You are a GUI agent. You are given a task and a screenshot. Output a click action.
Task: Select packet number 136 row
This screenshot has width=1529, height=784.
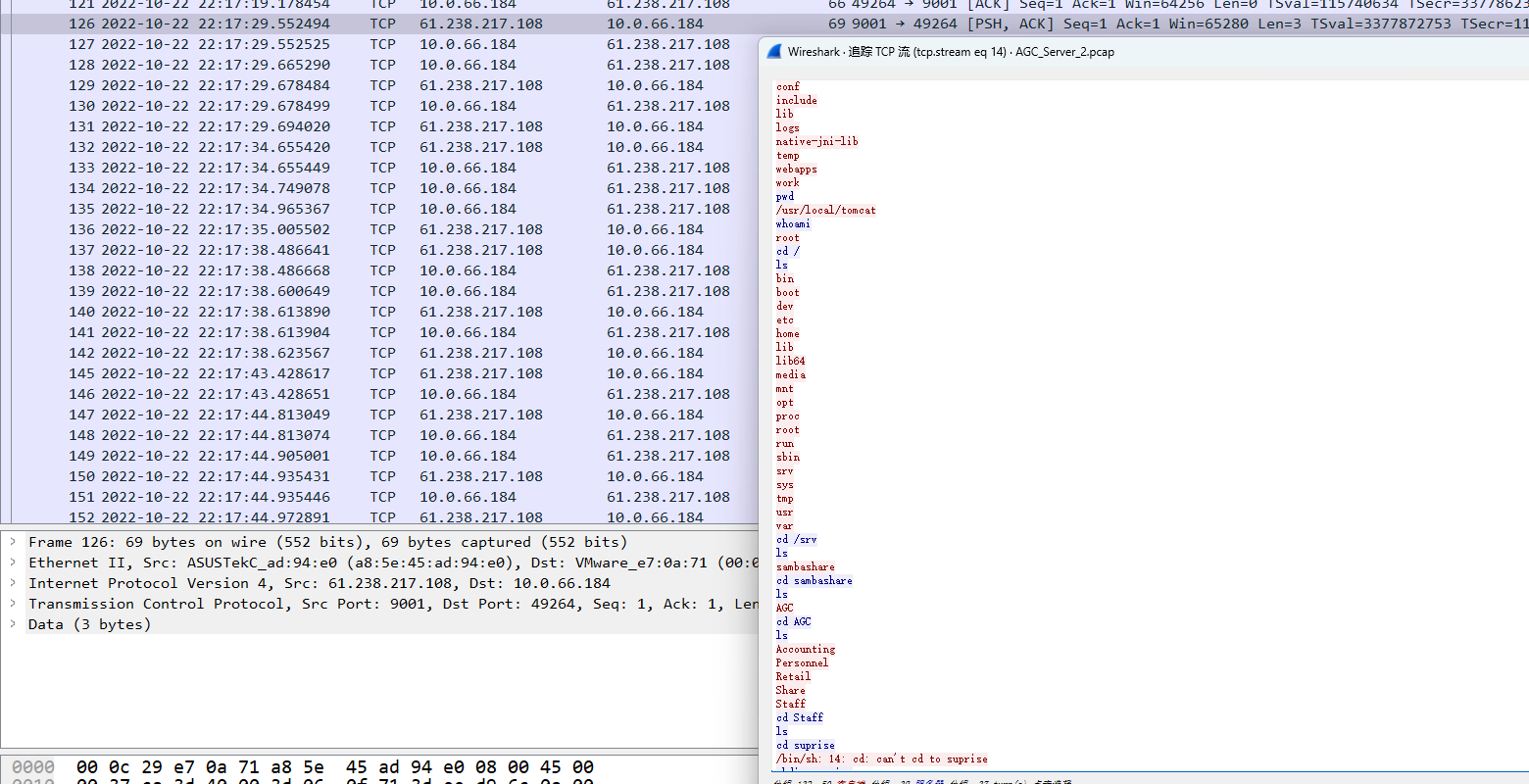pyautogui.click(x=379, y=229)
